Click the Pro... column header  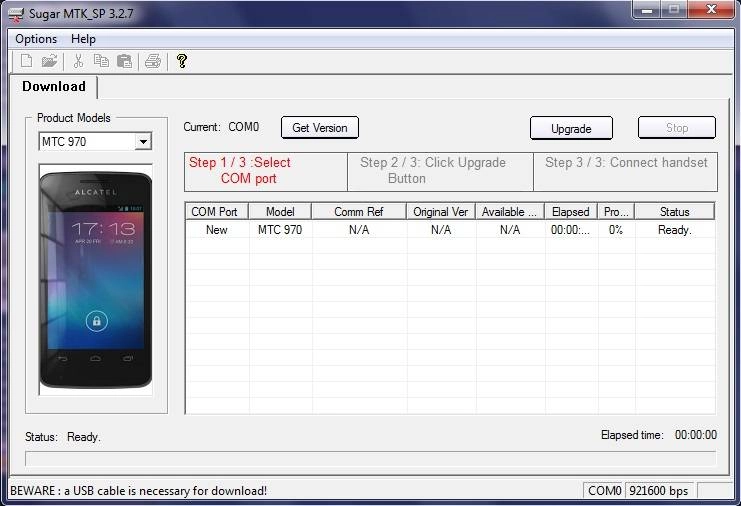pos(616,212)
